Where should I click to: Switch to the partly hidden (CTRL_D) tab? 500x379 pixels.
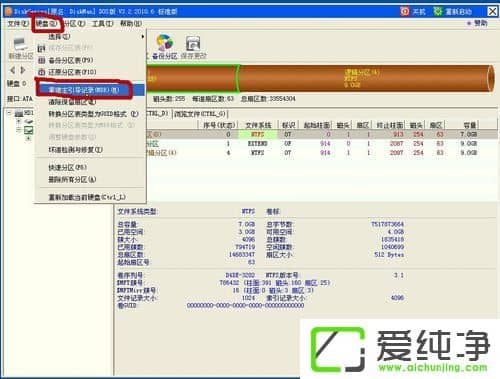[x=159, y=114]
